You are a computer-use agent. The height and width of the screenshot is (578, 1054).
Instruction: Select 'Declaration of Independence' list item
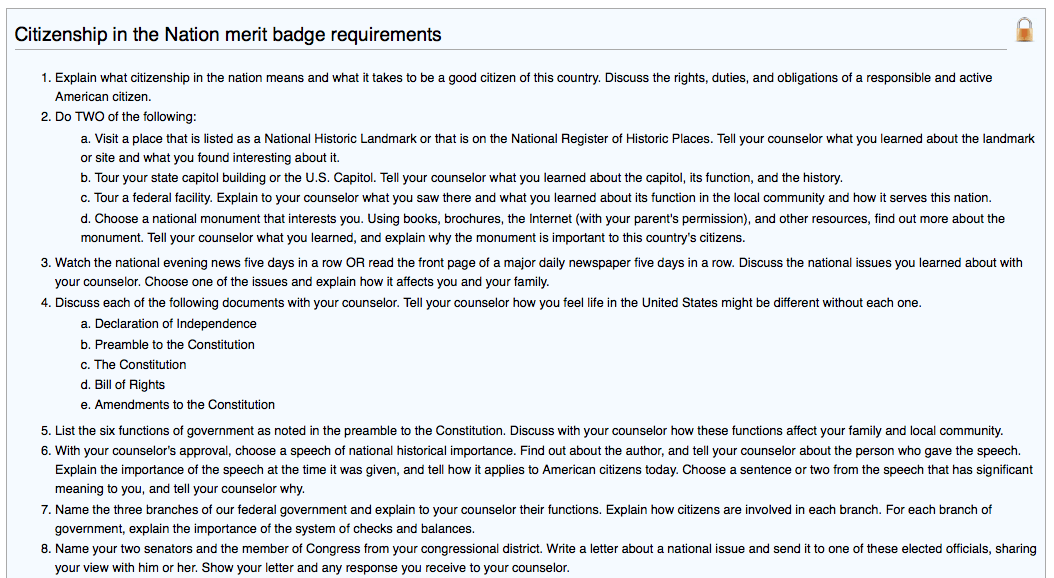click(175, 324)
